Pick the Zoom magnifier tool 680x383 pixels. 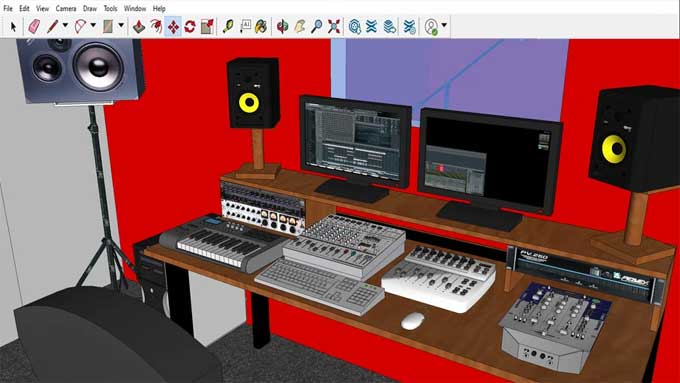[x=317, y=26]
